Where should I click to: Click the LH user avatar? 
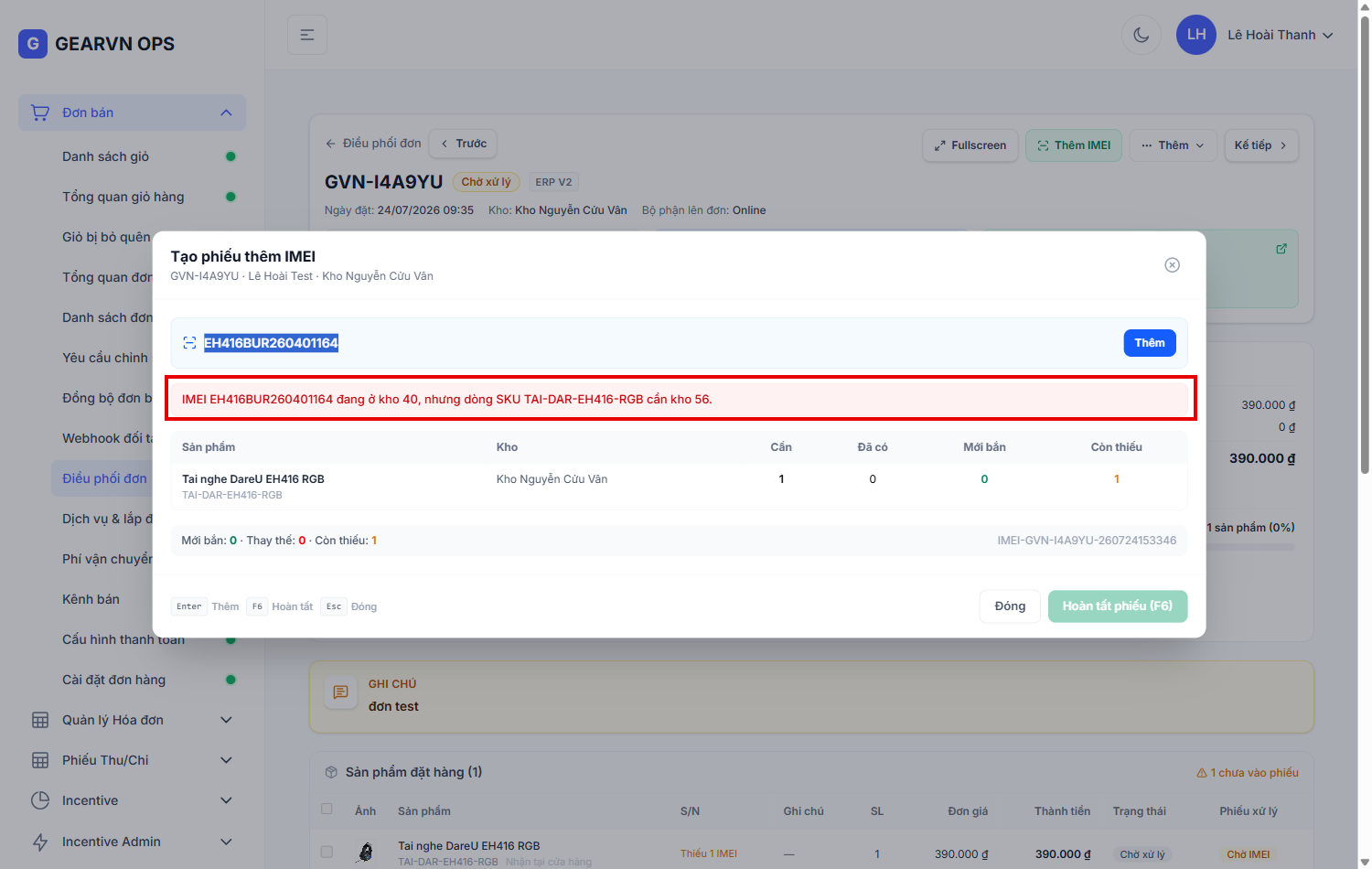(x=1196, y=35)
